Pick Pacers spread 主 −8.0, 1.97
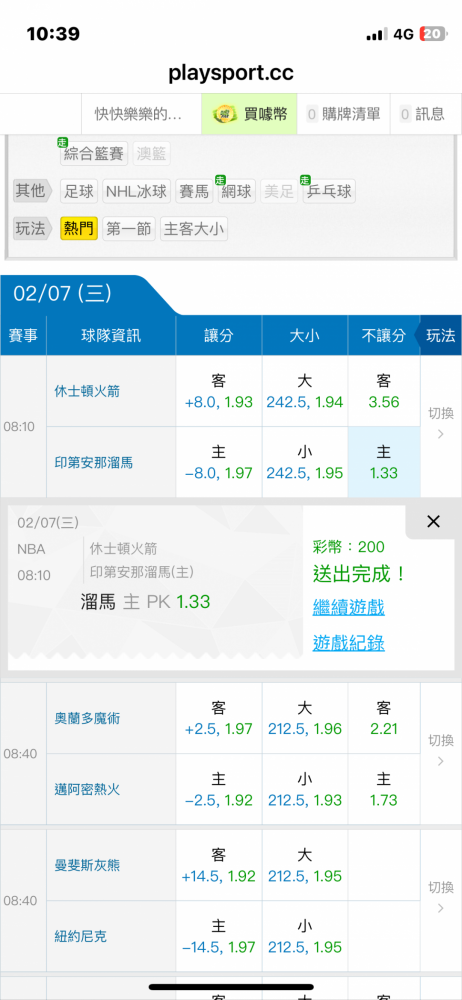This screenshot has width=462, height=1000. [x=219, y=462]
